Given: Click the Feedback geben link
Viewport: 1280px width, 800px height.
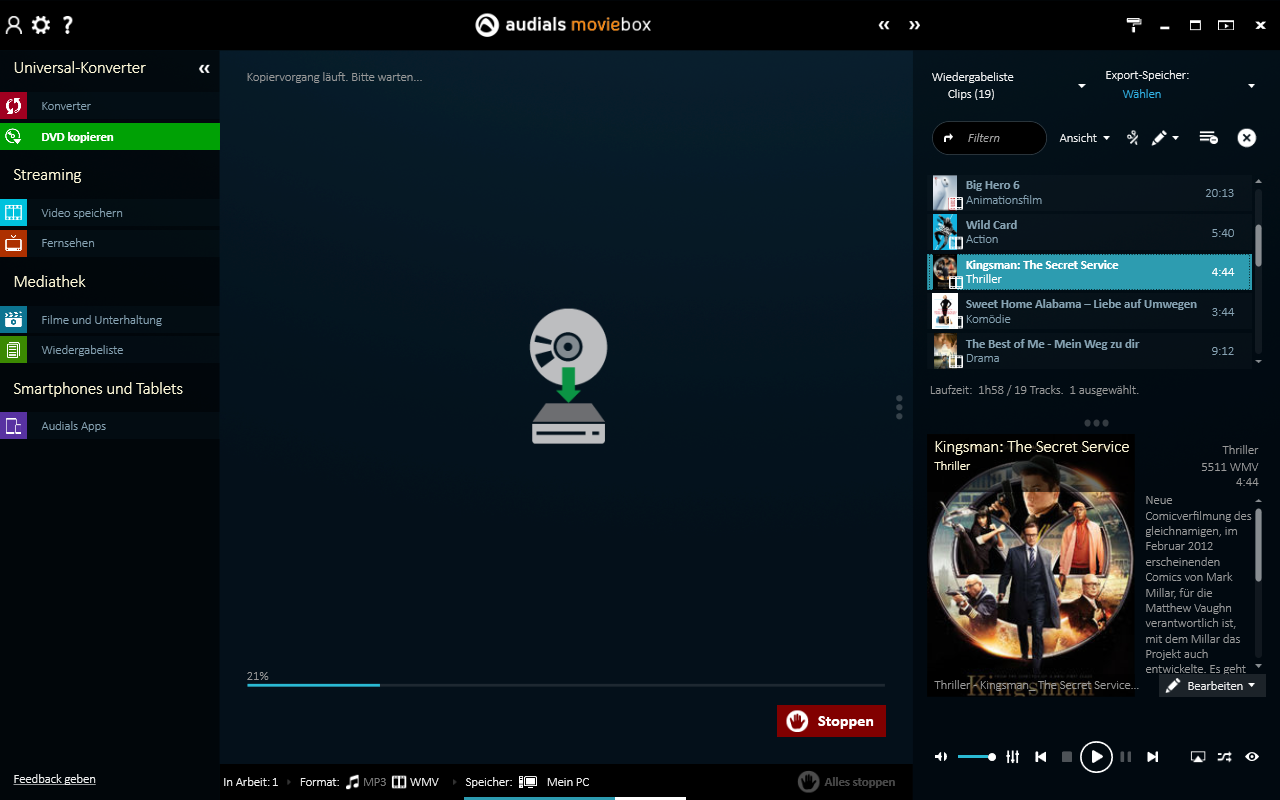Looking at the screenshot, I should 55,779.
